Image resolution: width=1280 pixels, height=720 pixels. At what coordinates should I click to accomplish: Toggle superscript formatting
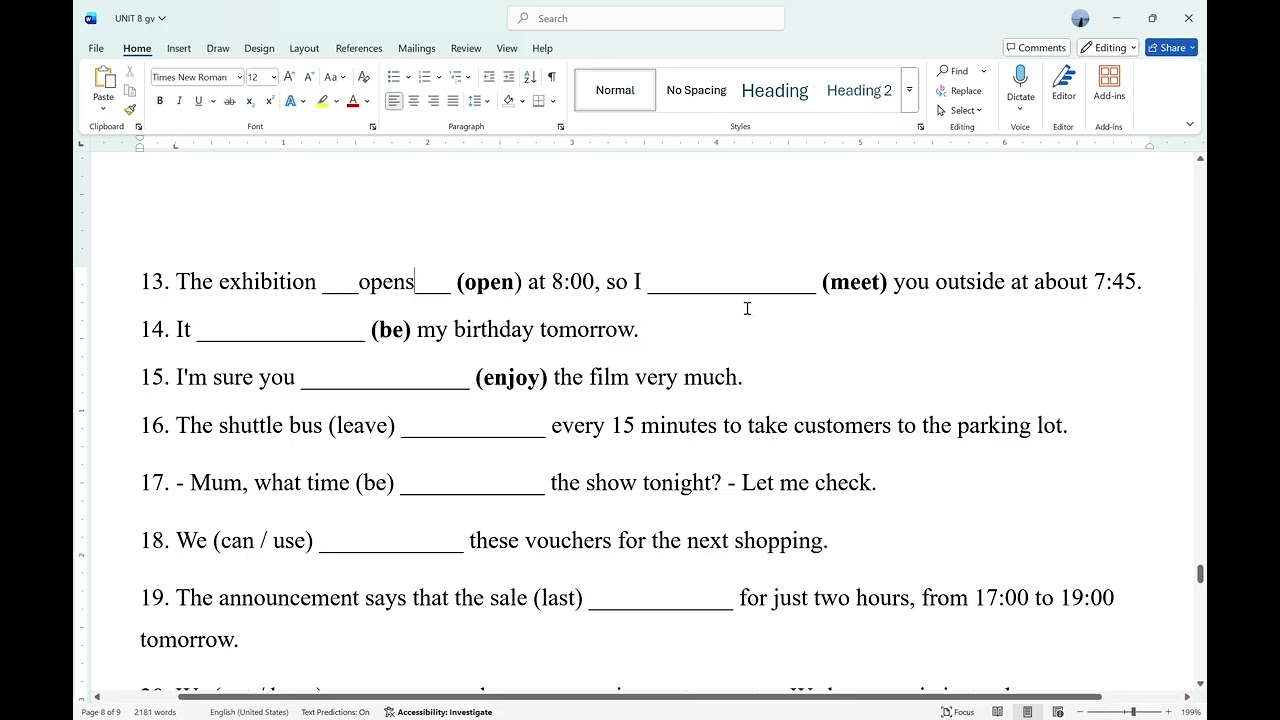click(270, 101)
